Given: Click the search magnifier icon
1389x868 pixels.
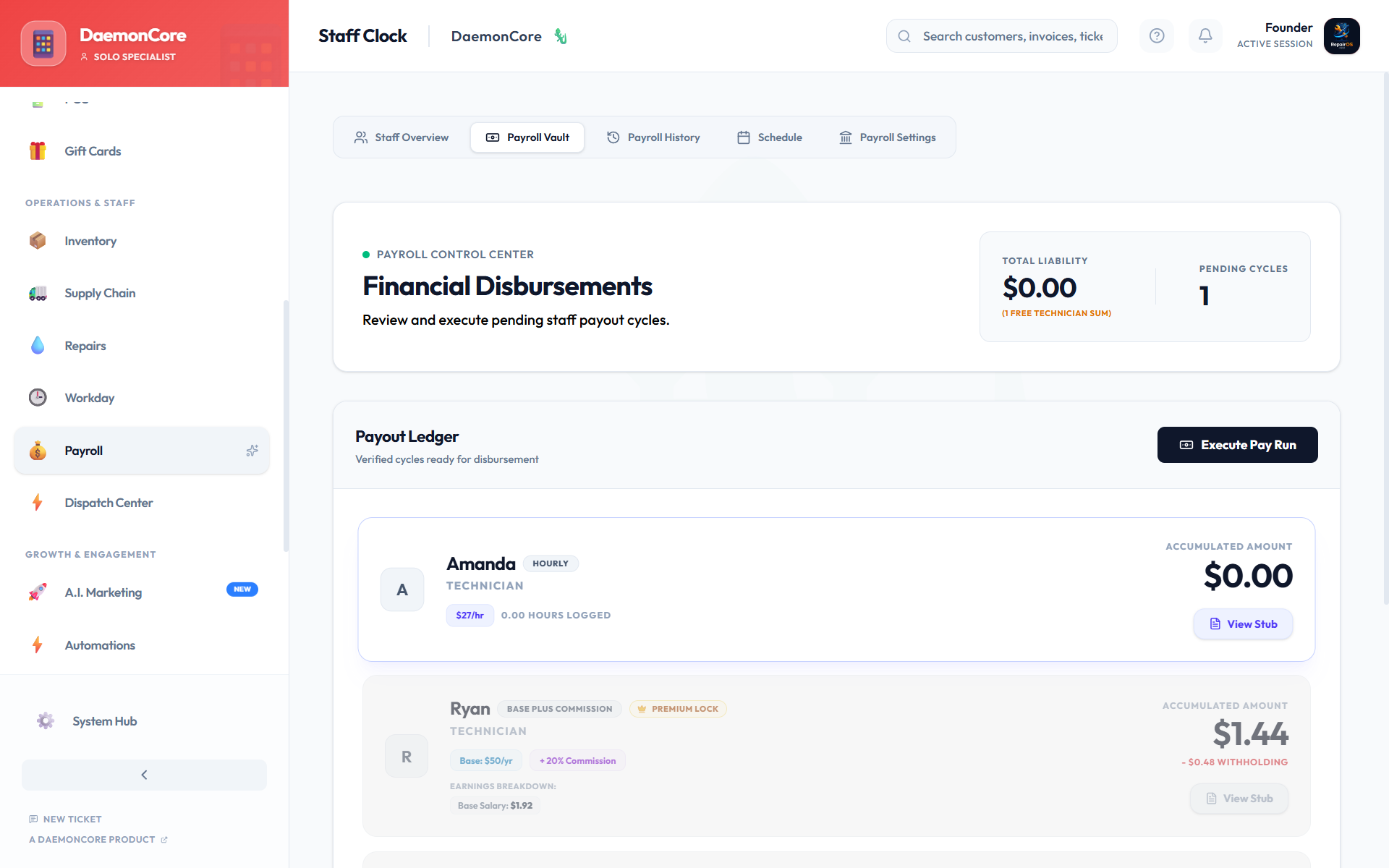Looking at the screenshot, I should [904, 36].
